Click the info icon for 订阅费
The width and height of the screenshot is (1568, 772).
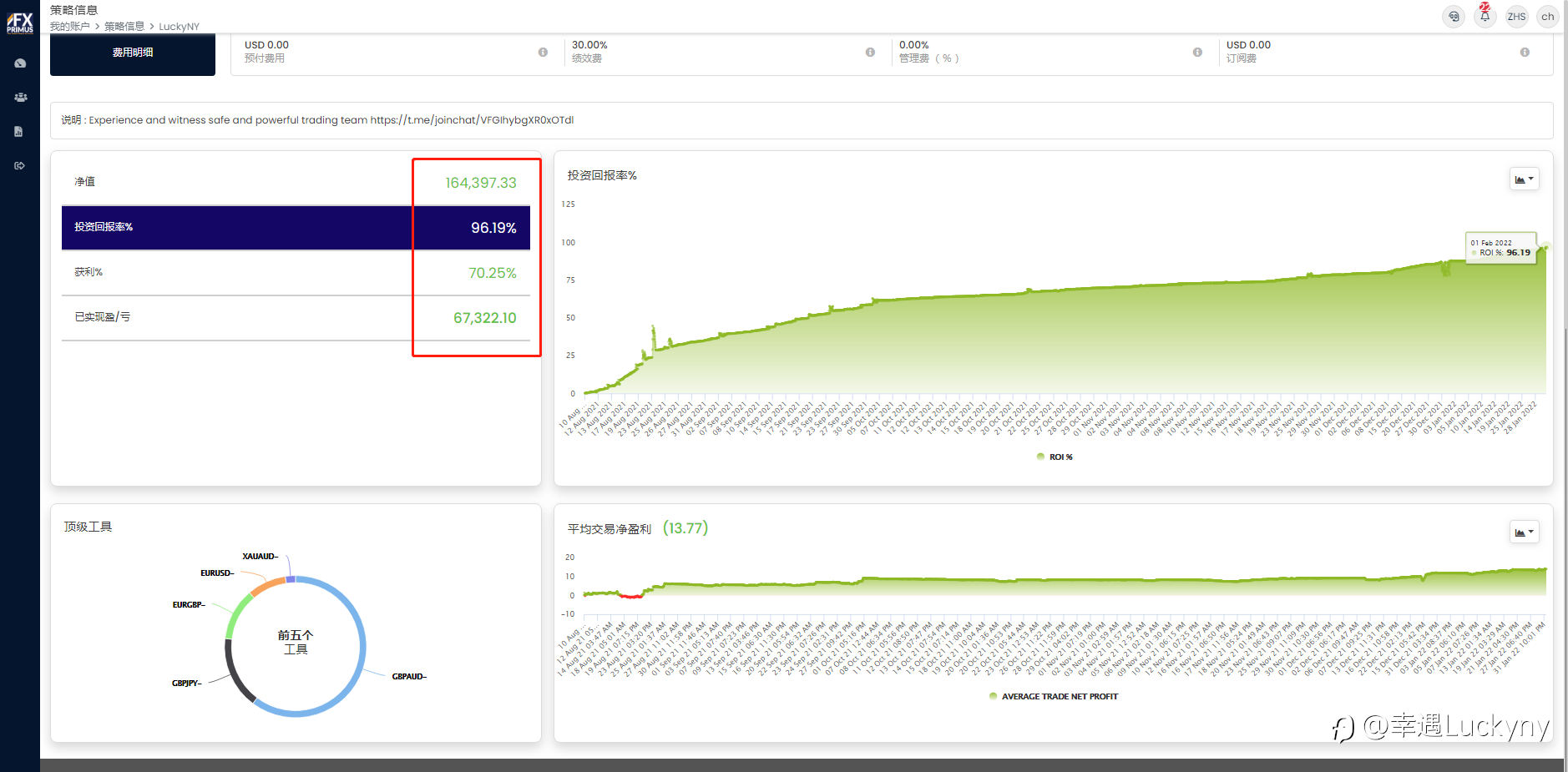[x=1525, y=52]
